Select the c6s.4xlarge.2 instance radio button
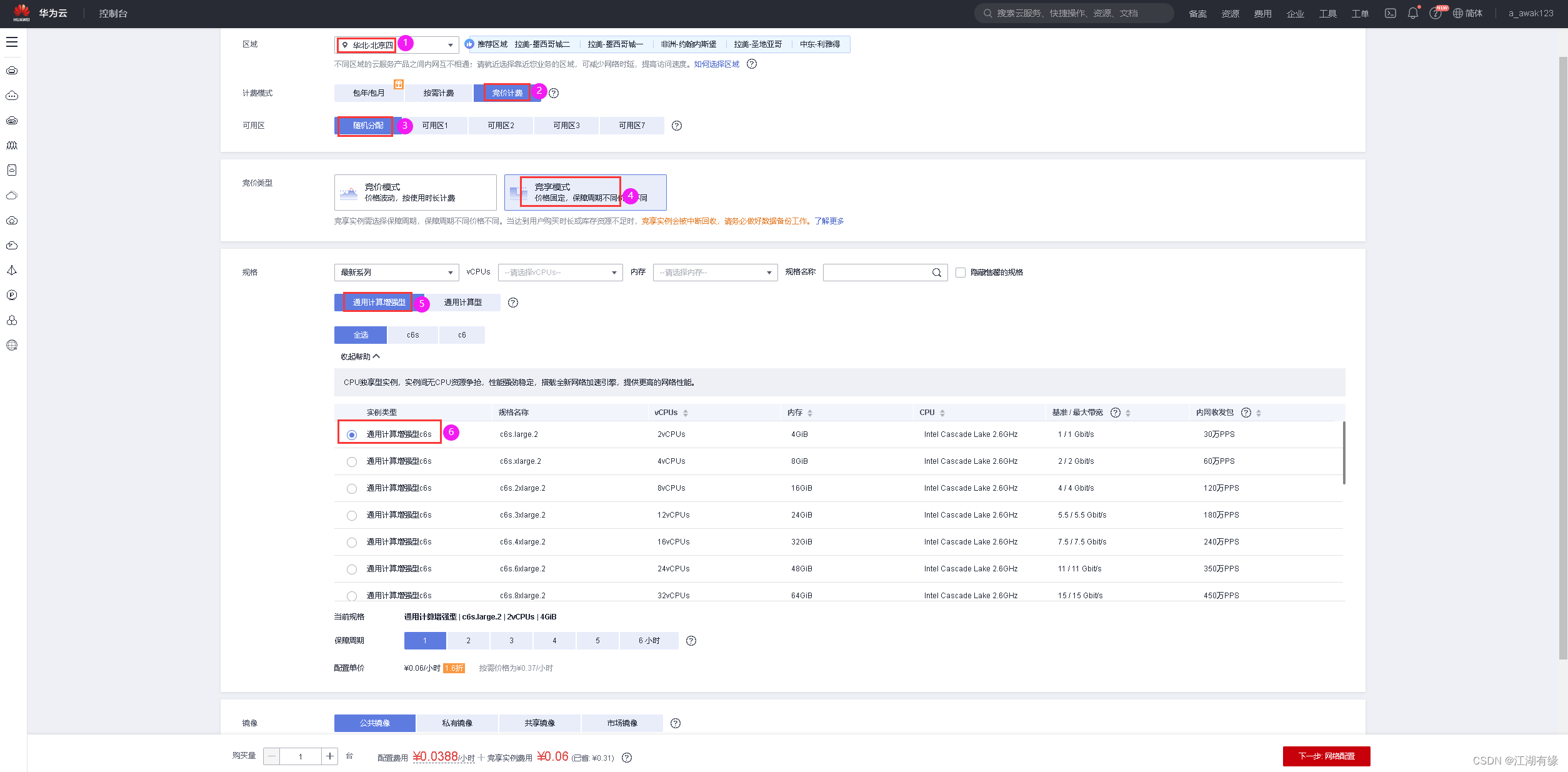 (x=352, y=543)
